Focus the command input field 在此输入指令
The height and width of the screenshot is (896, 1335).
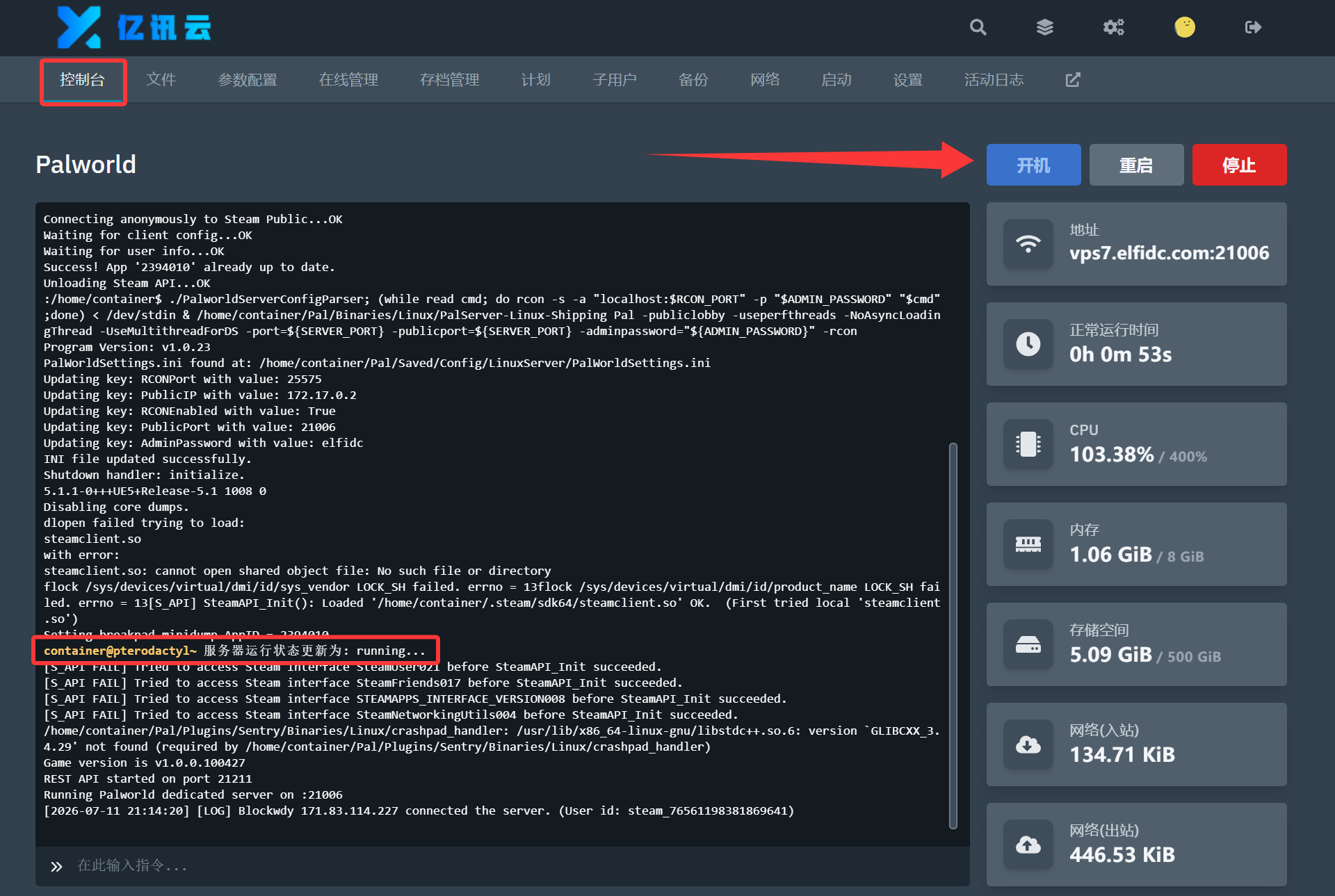(502, 865)
